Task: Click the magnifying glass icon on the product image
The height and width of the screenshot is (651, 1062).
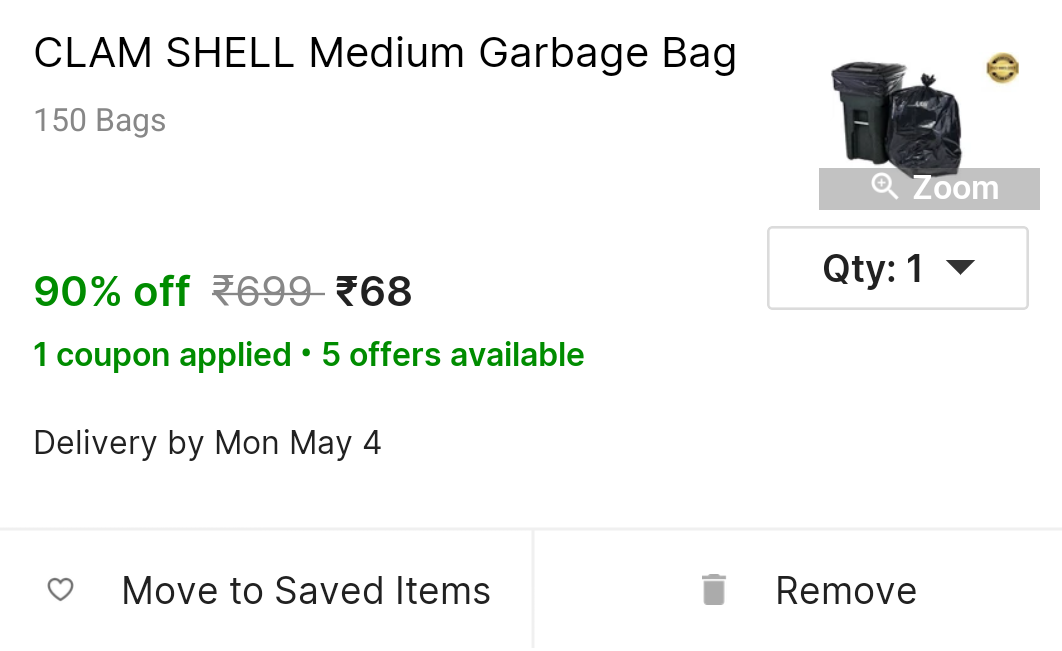Action: (x=884, y=186)
